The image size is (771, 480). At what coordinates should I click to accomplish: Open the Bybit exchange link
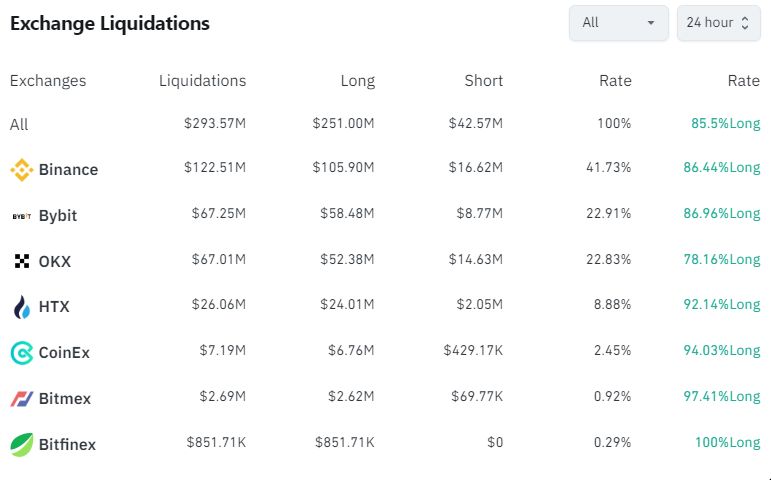pyautogui.click(x=58, y=216)
